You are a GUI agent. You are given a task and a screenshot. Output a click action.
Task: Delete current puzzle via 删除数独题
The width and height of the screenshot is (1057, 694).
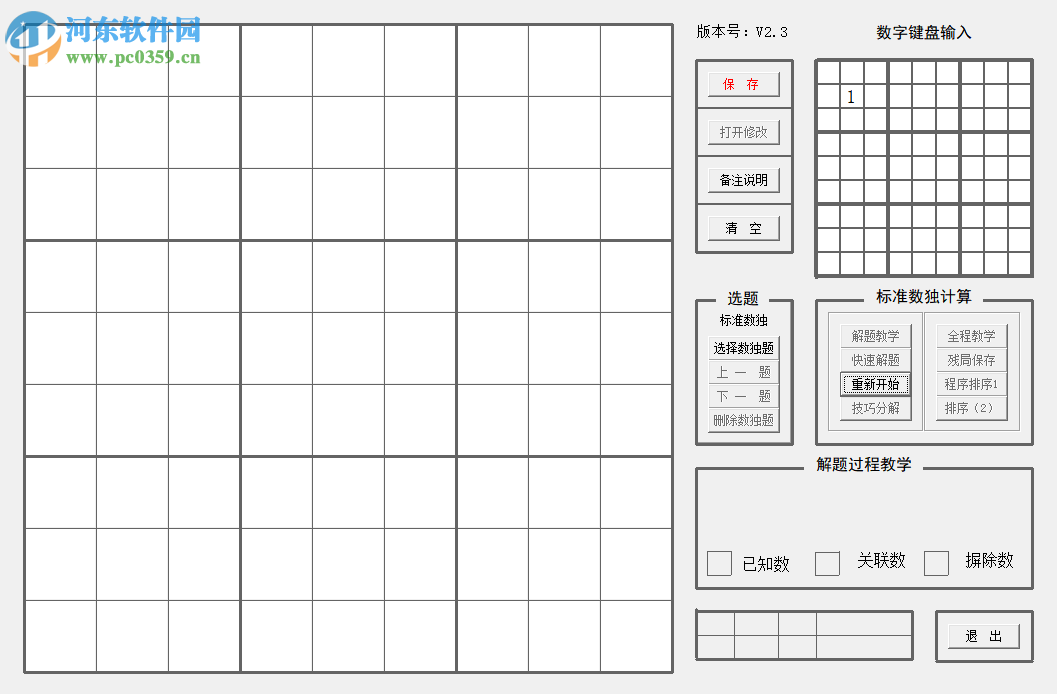(743, 419)
